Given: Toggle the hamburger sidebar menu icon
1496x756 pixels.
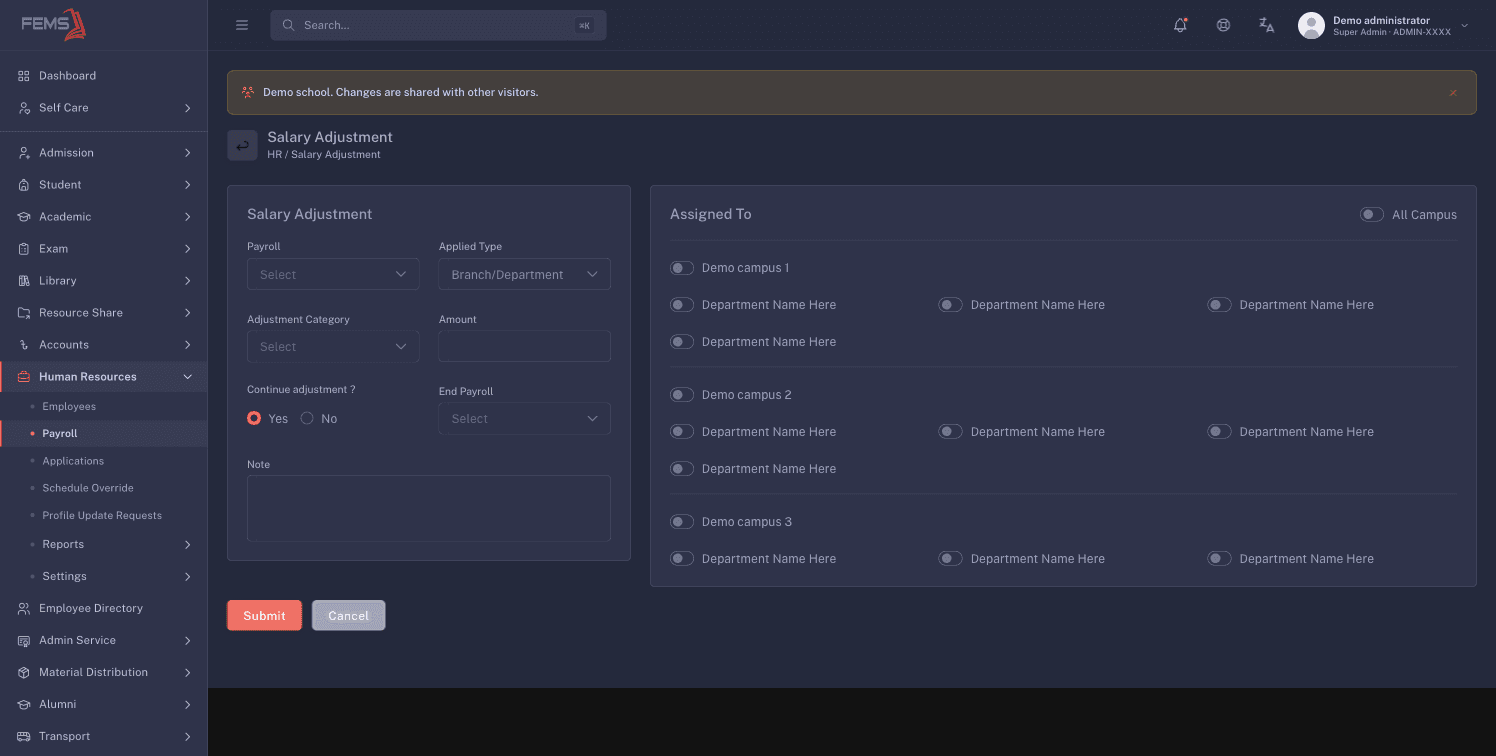Looking at the screenshot, I should pyautogui.click(x=242, y=25).
